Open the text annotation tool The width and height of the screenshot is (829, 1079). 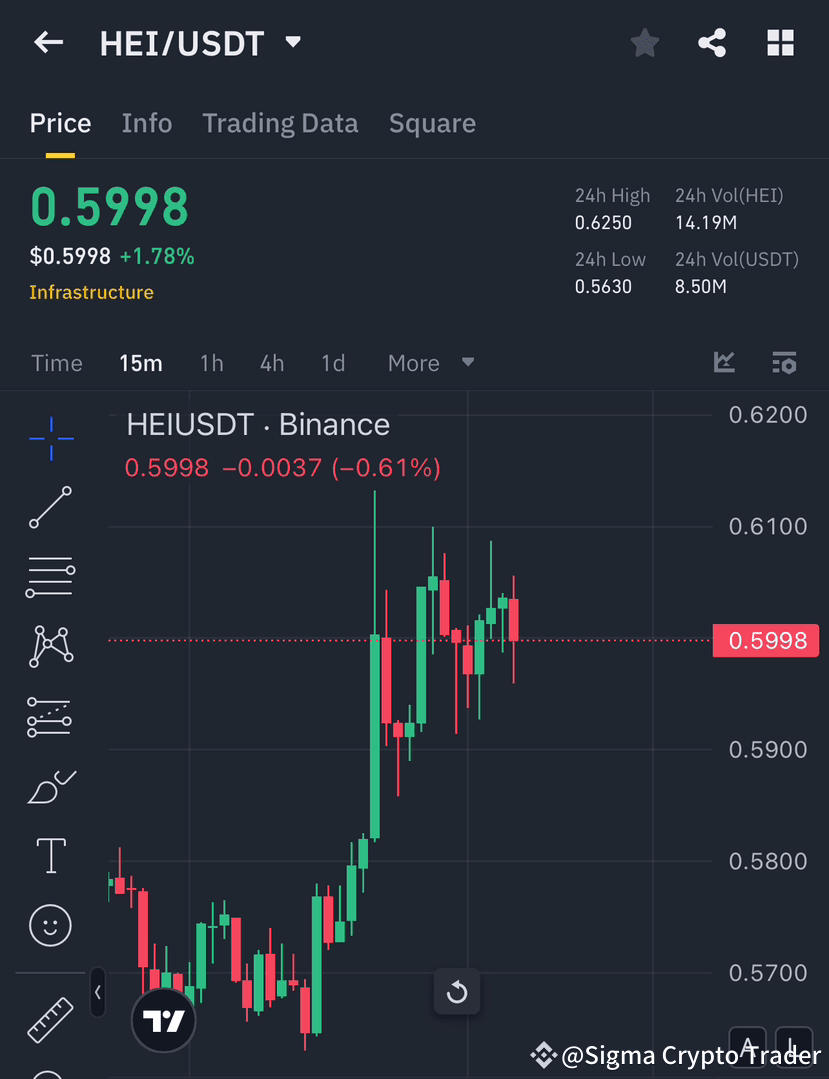pos(50,855)
